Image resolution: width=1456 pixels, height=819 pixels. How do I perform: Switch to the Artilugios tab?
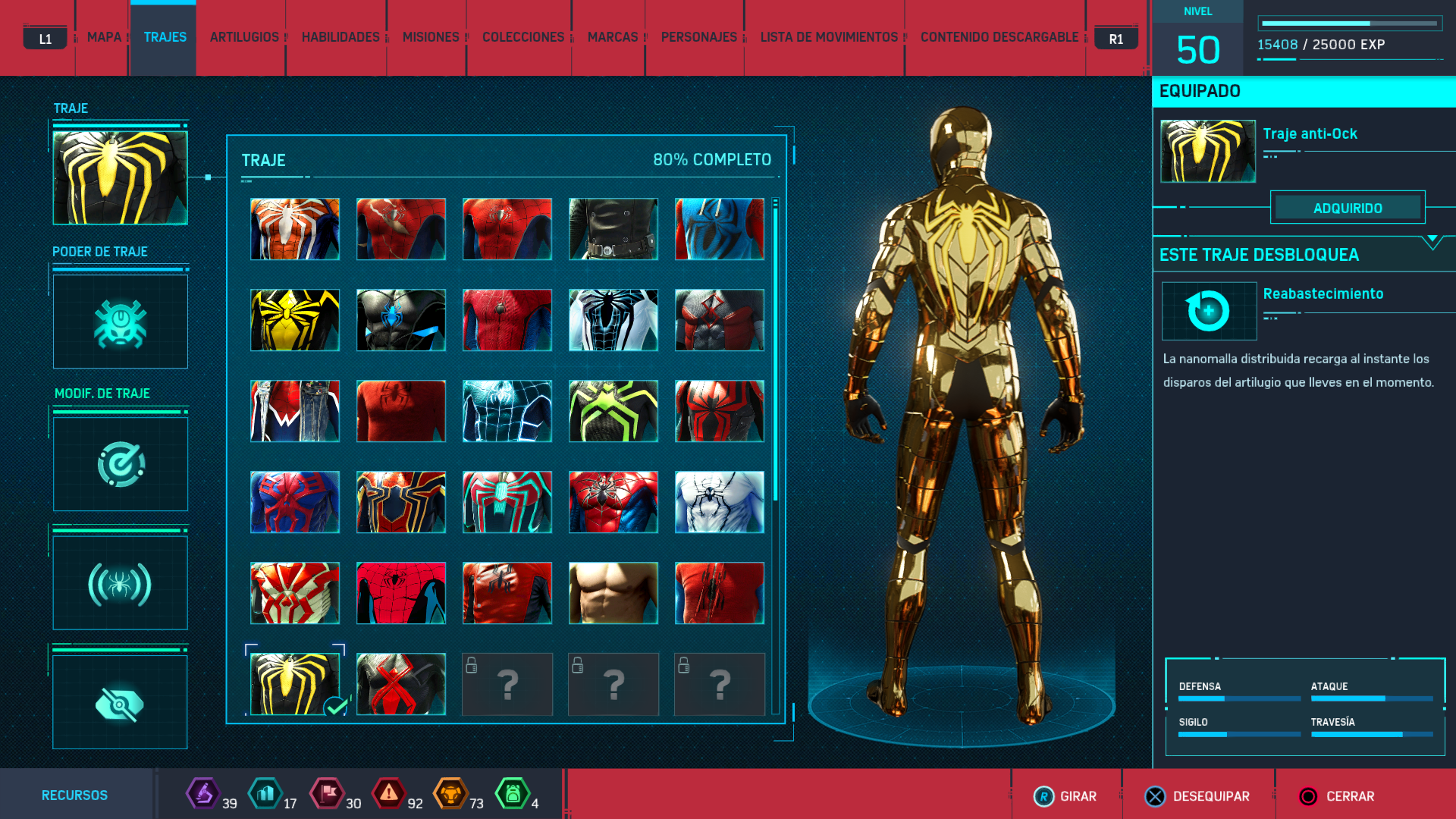[x=244, y=37]
